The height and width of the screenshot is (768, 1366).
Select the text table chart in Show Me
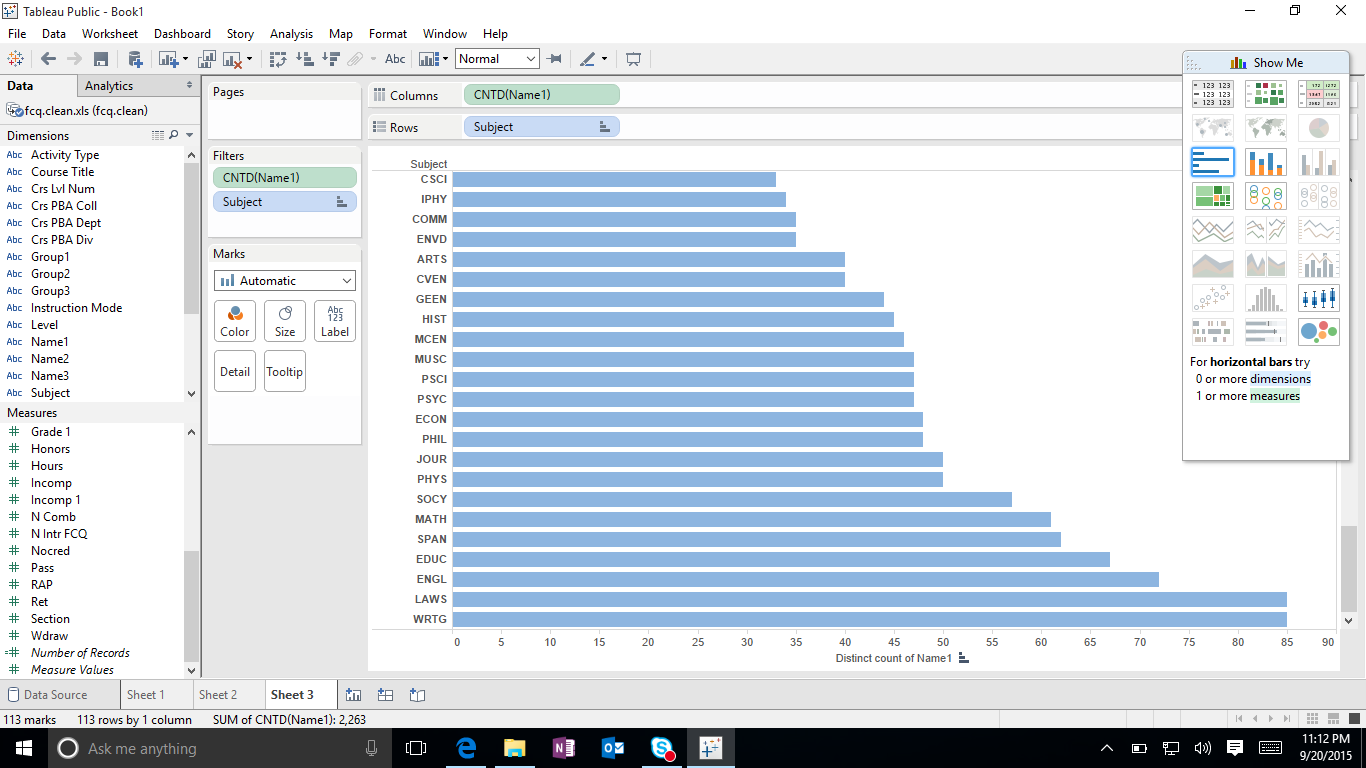click(x=1212, y=94)
